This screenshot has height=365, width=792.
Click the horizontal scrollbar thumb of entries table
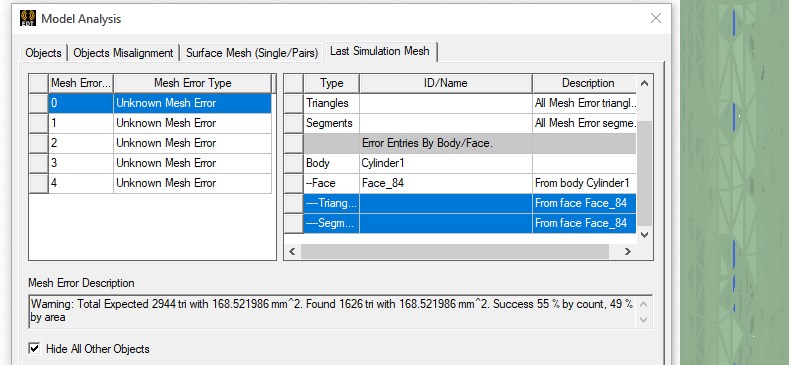point(455,251)
